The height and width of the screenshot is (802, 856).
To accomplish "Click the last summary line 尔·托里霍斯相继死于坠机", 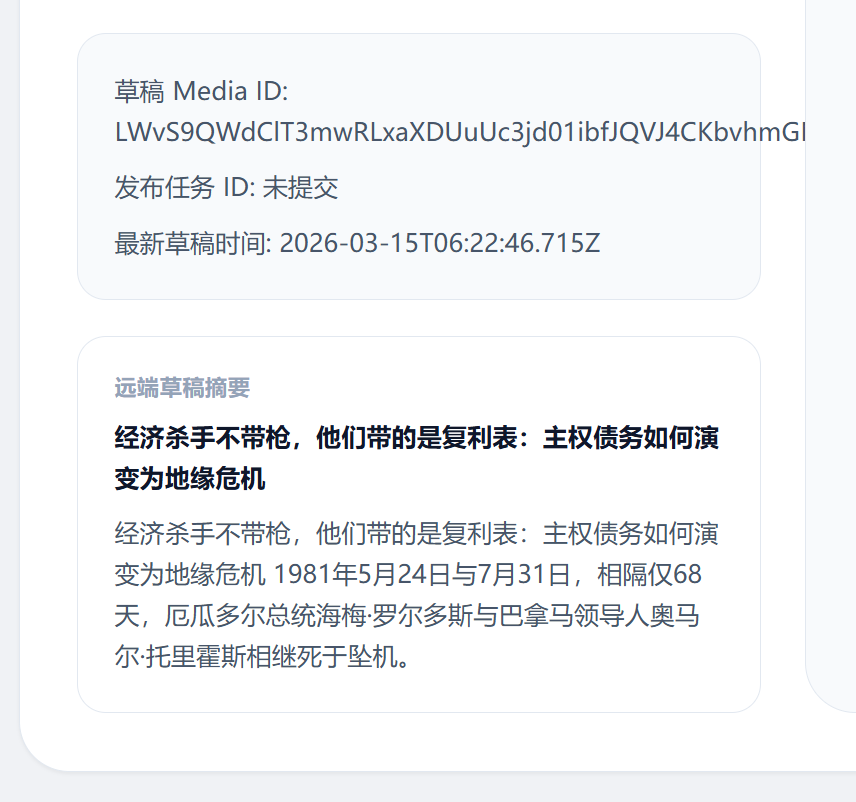I will pos(261,656).
